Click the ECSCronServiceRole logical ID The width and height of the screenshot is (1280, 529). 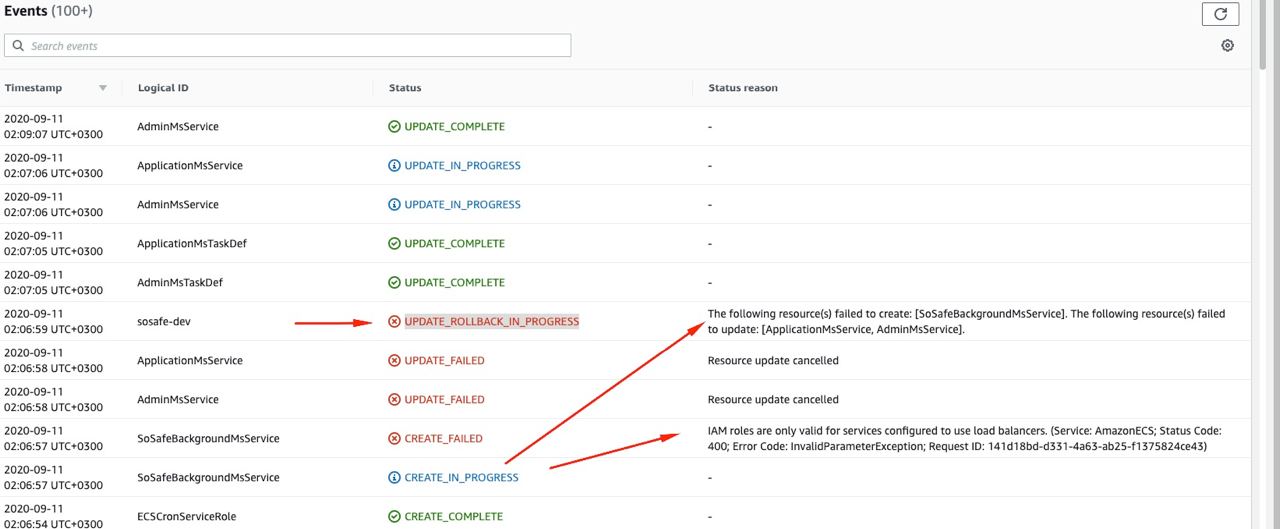point(186,517)
